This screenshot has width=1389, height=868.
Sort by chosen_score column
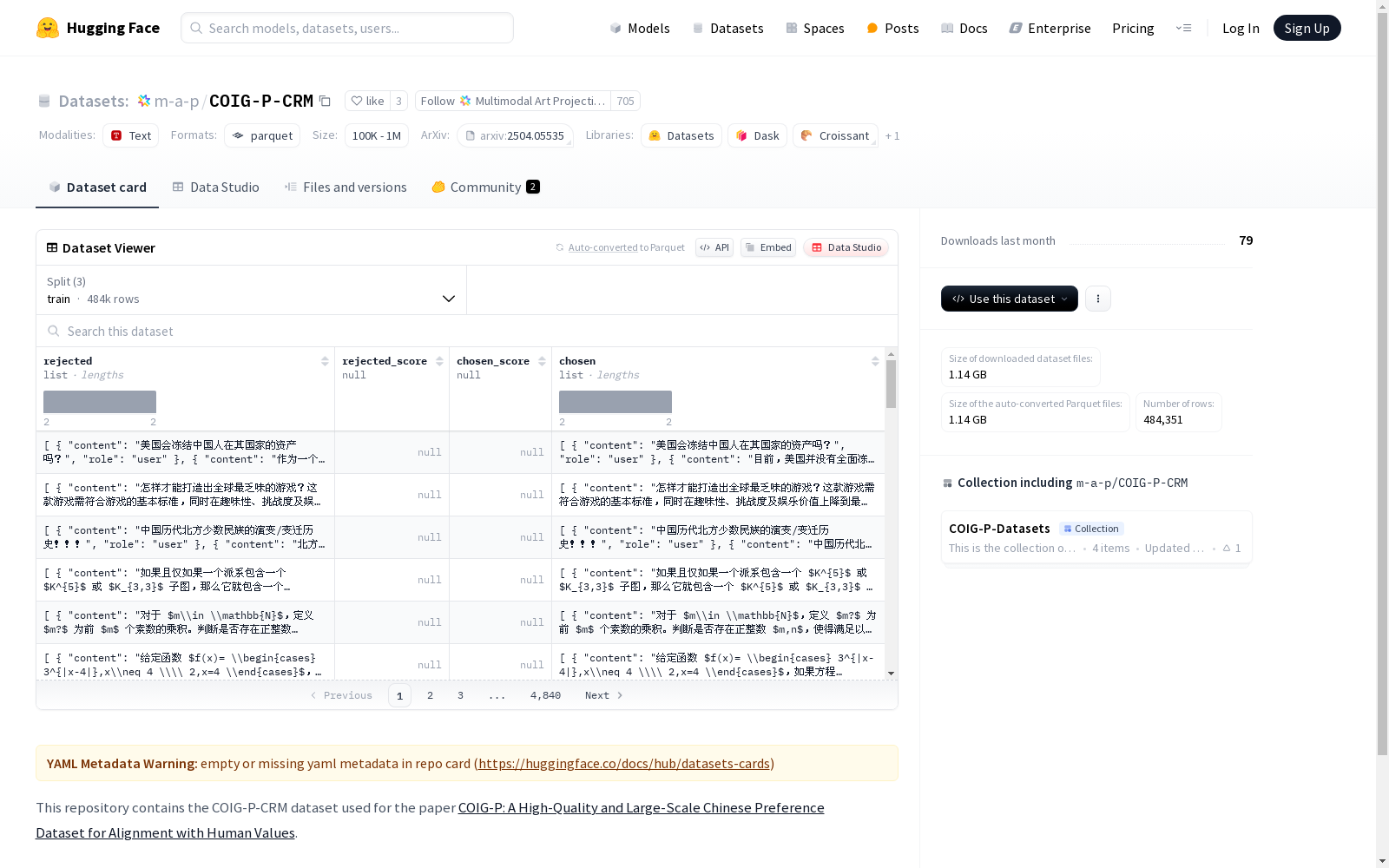542,361
